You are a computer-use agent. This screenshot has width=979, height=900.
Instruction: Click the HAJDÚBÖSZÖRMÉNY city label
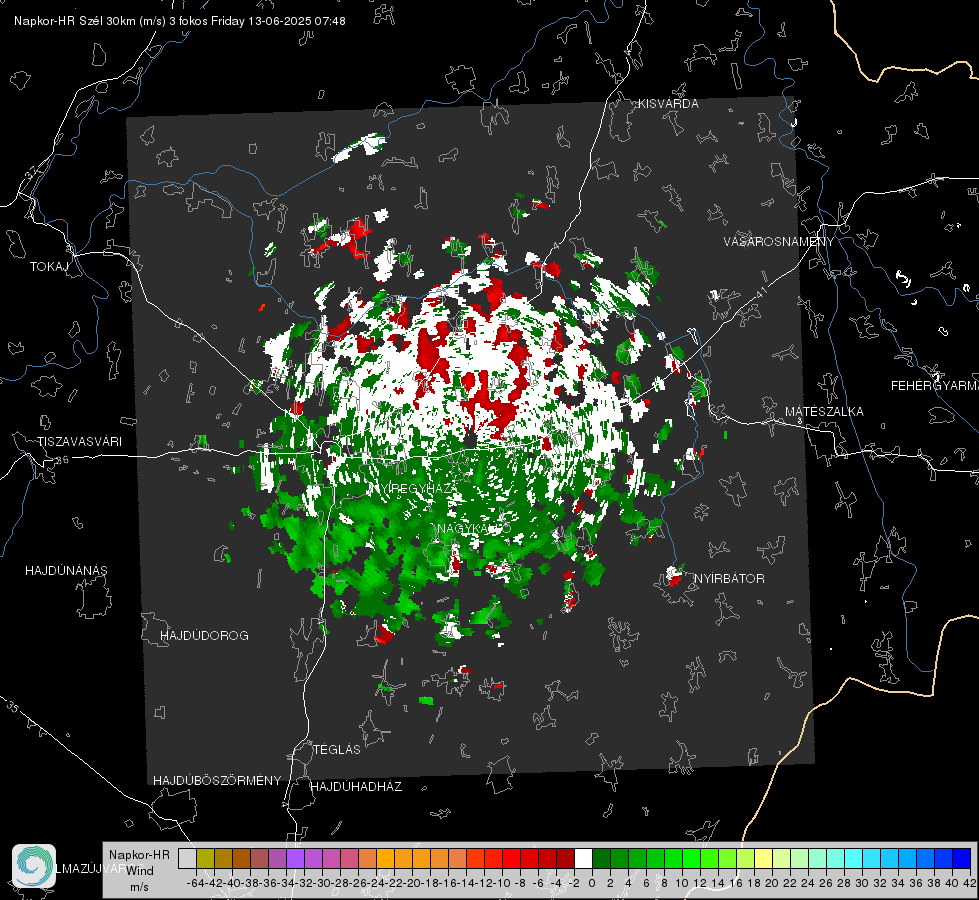217,781
